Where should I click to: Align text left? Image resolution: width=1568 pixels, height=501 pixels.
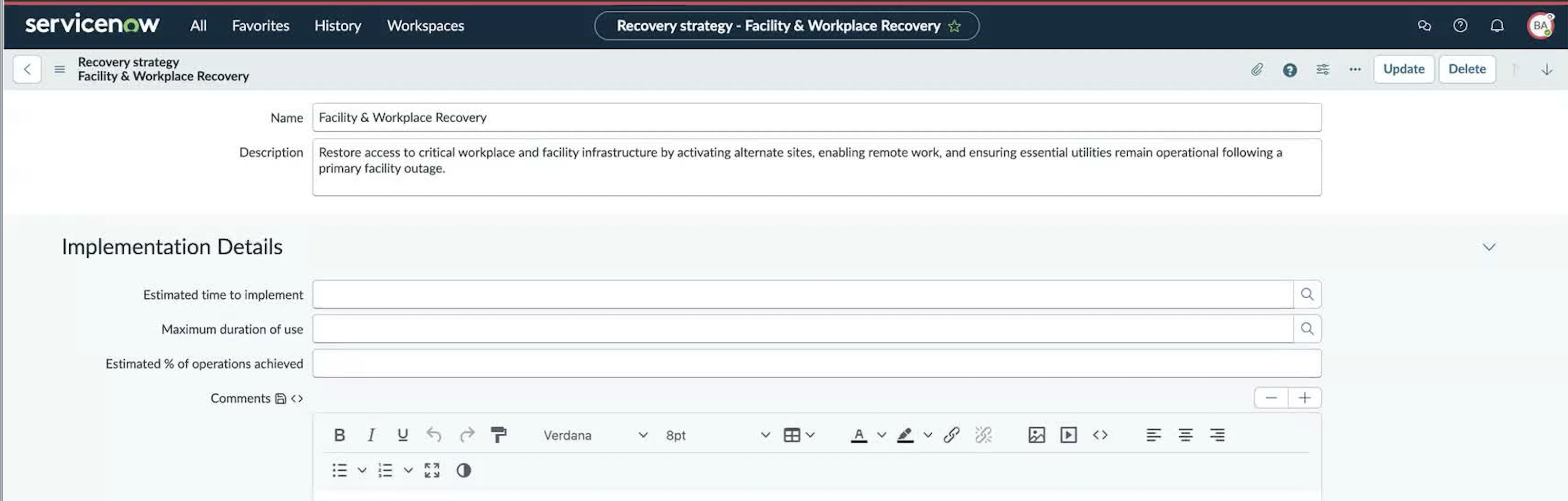pos(1153,435)
